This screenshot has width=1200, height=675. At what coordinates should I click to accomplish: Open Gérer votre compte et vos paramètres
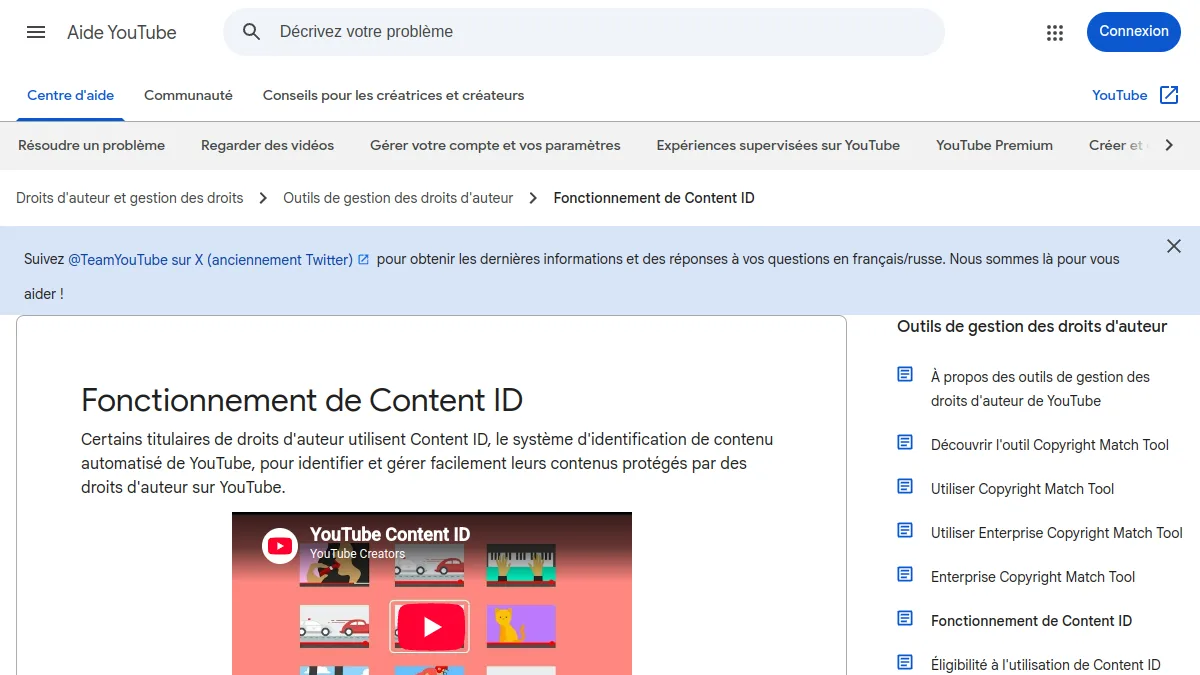coord(495,145)
